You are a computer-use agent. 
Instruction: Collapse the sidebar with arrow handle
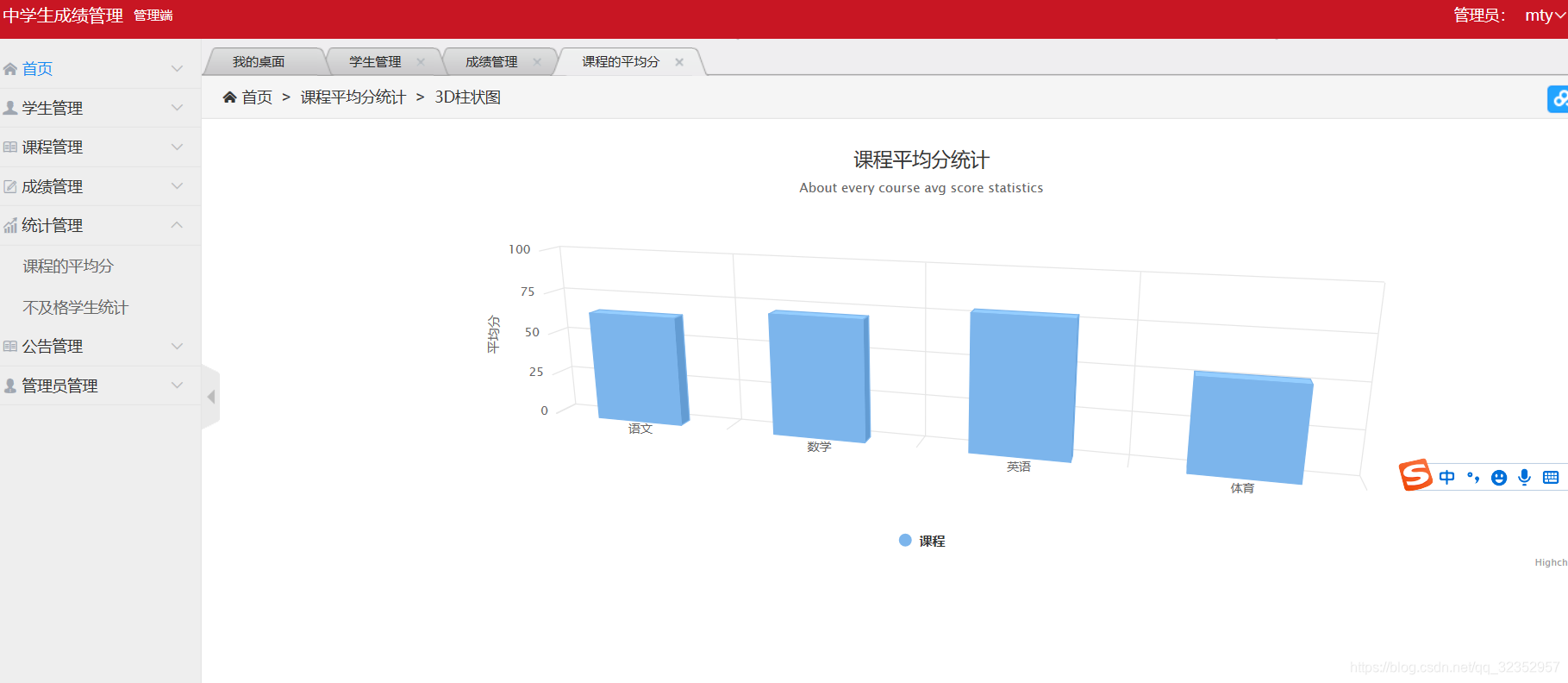tap(211, 397)
